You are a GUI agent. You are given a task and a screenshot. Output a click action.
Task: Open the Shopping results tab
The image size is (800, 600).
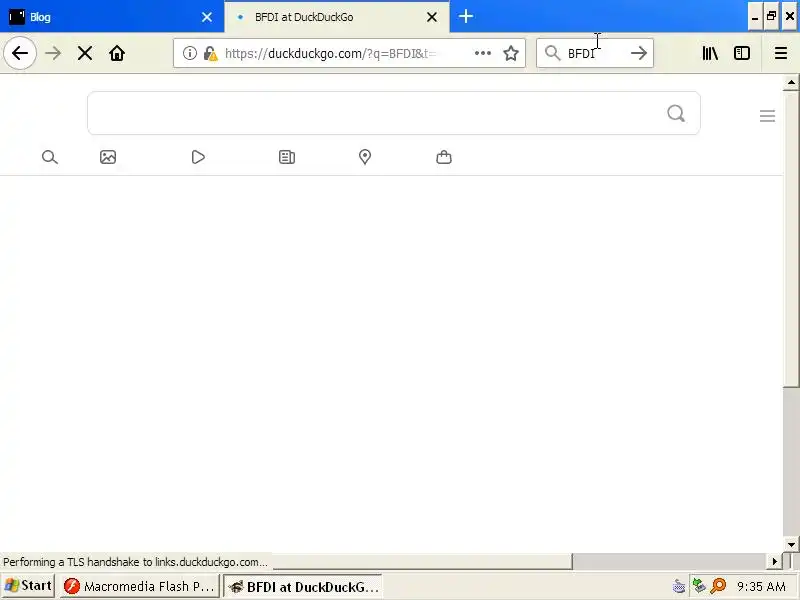point(444,157)
